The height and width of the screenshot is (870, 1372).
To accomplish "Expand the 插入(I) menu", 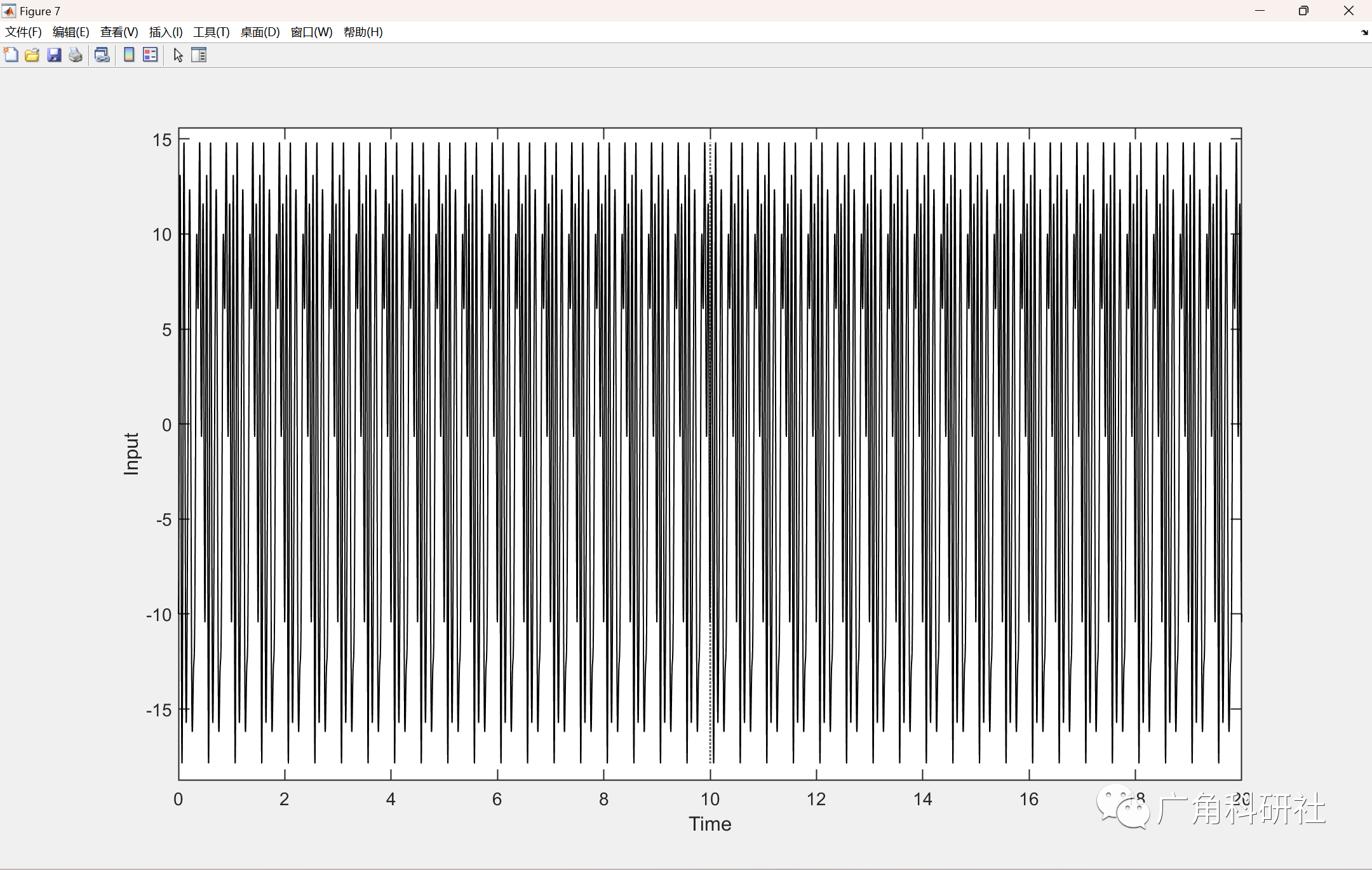I will tap(166, 32).
